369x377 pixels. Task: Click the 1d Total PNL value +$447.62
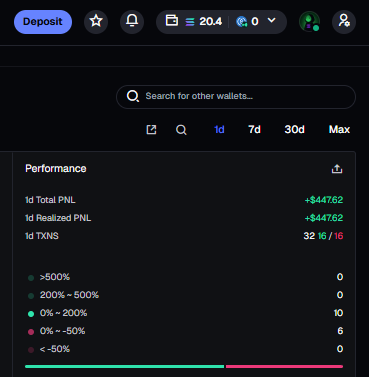click(324, 200)
